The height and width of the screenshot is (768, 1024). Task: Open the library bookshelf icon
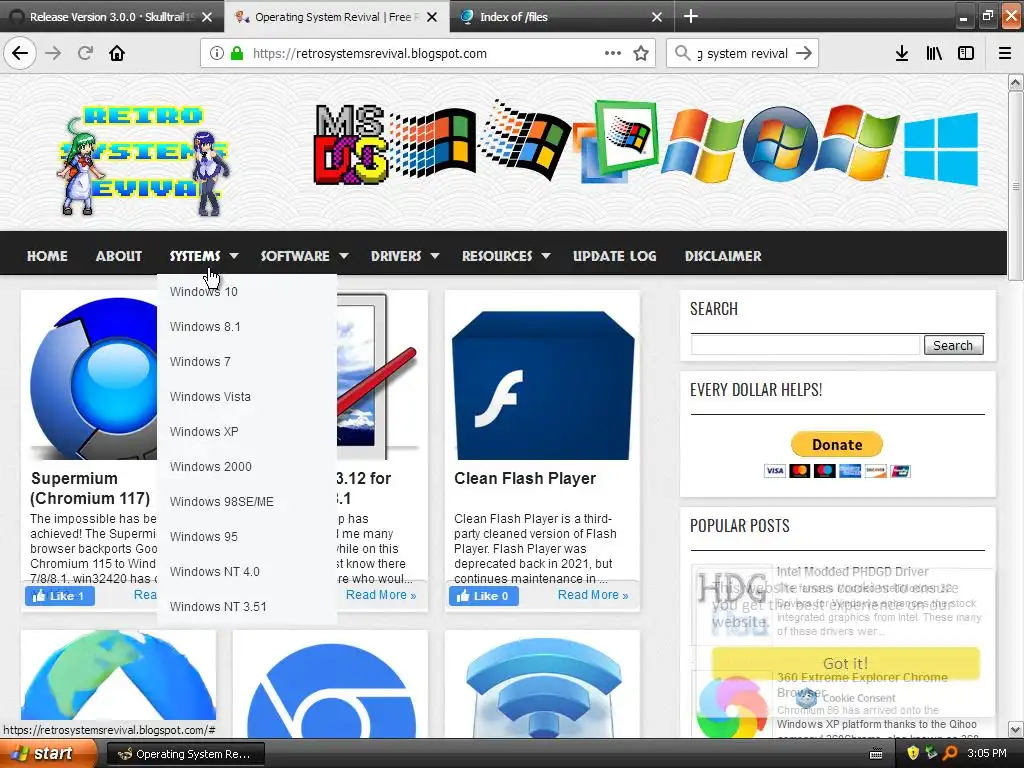pos(934,53)
